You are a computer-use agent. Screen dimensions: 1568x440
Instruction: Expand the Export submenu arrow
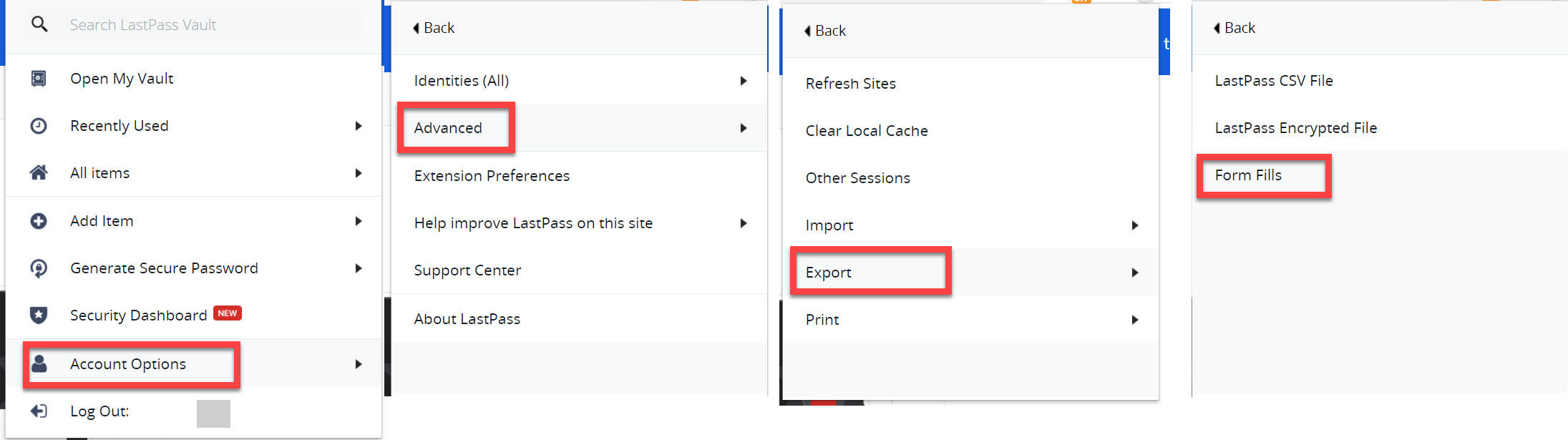[1135, 273]
